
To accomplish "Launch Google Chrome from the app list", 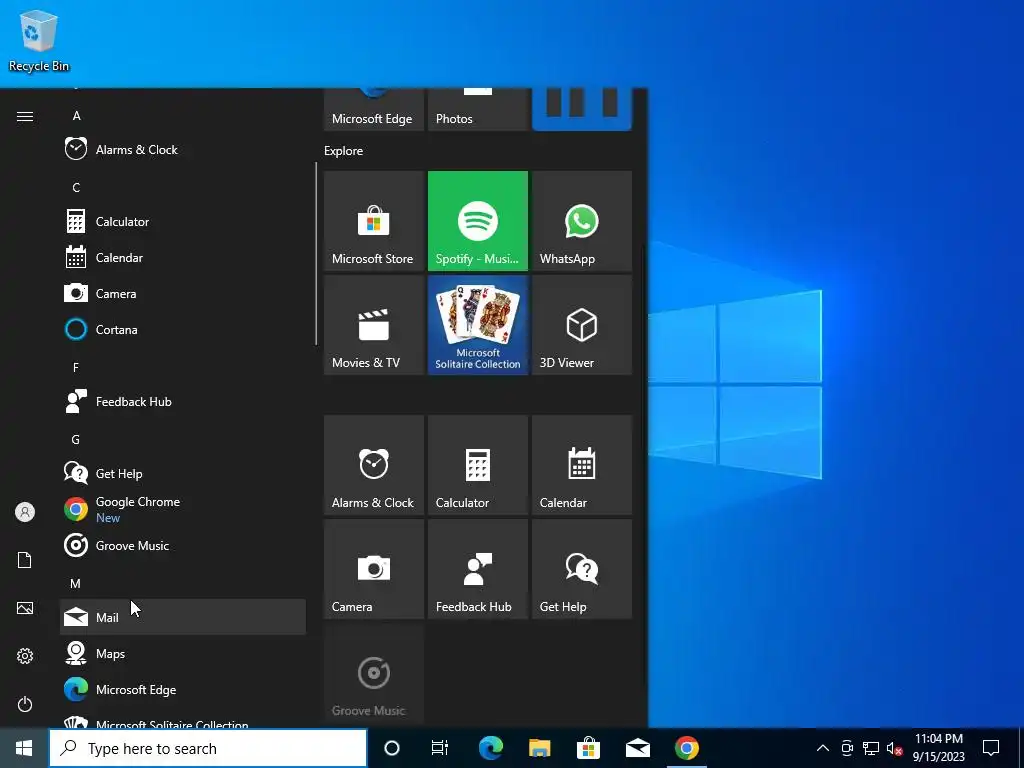I will tap(183, 509).
